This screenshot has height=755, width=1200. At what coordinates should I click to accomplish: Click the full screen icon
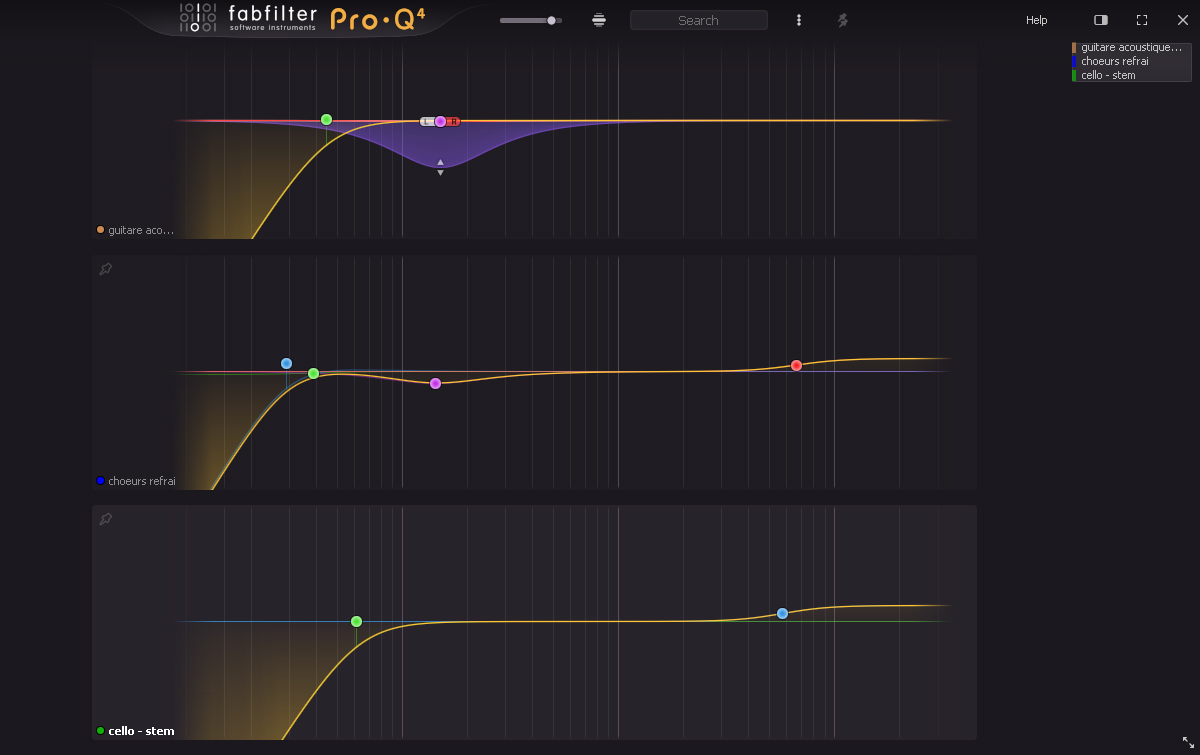click(x=1142, y=20)
